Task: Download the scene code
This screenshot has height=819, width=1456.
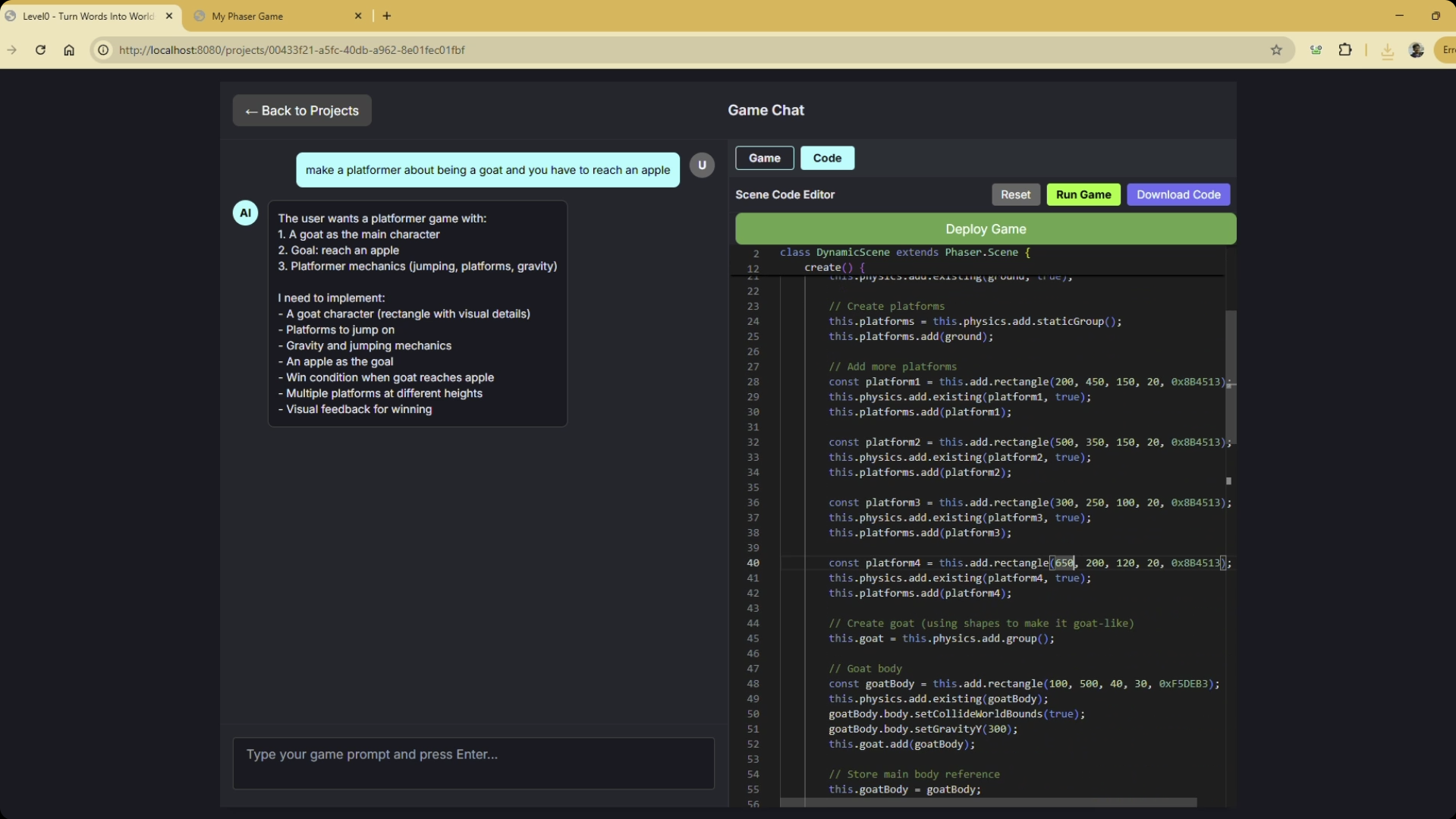Action: pos(1178,194)
